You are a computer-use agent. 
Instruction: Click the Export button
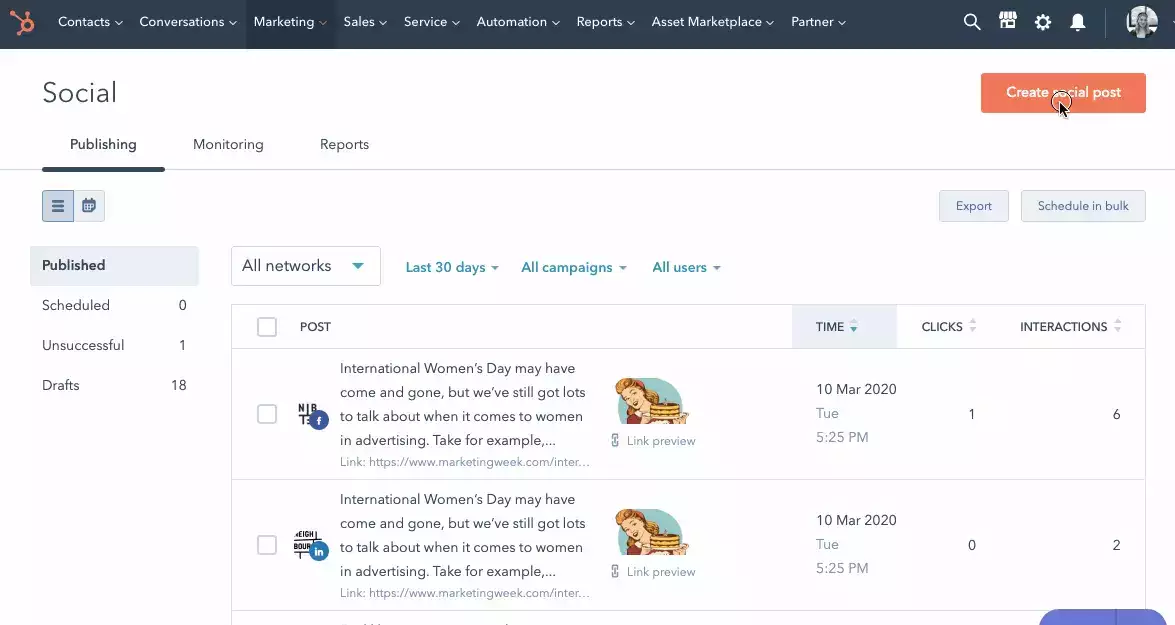coord(973,206)
